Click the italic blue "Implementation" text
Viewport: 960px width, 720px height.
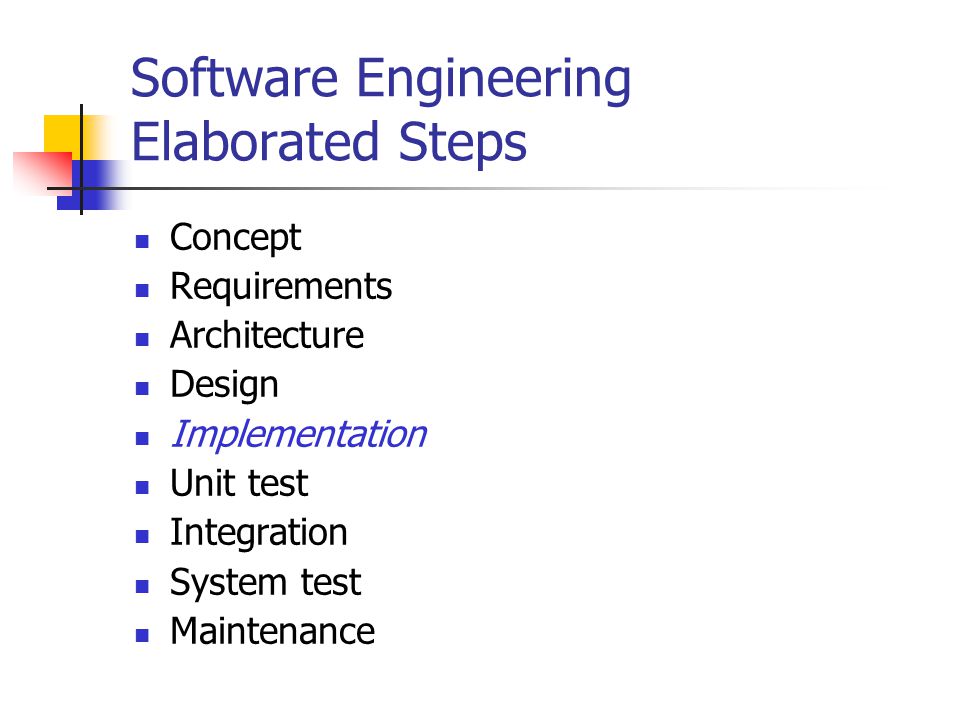[299, 435]
